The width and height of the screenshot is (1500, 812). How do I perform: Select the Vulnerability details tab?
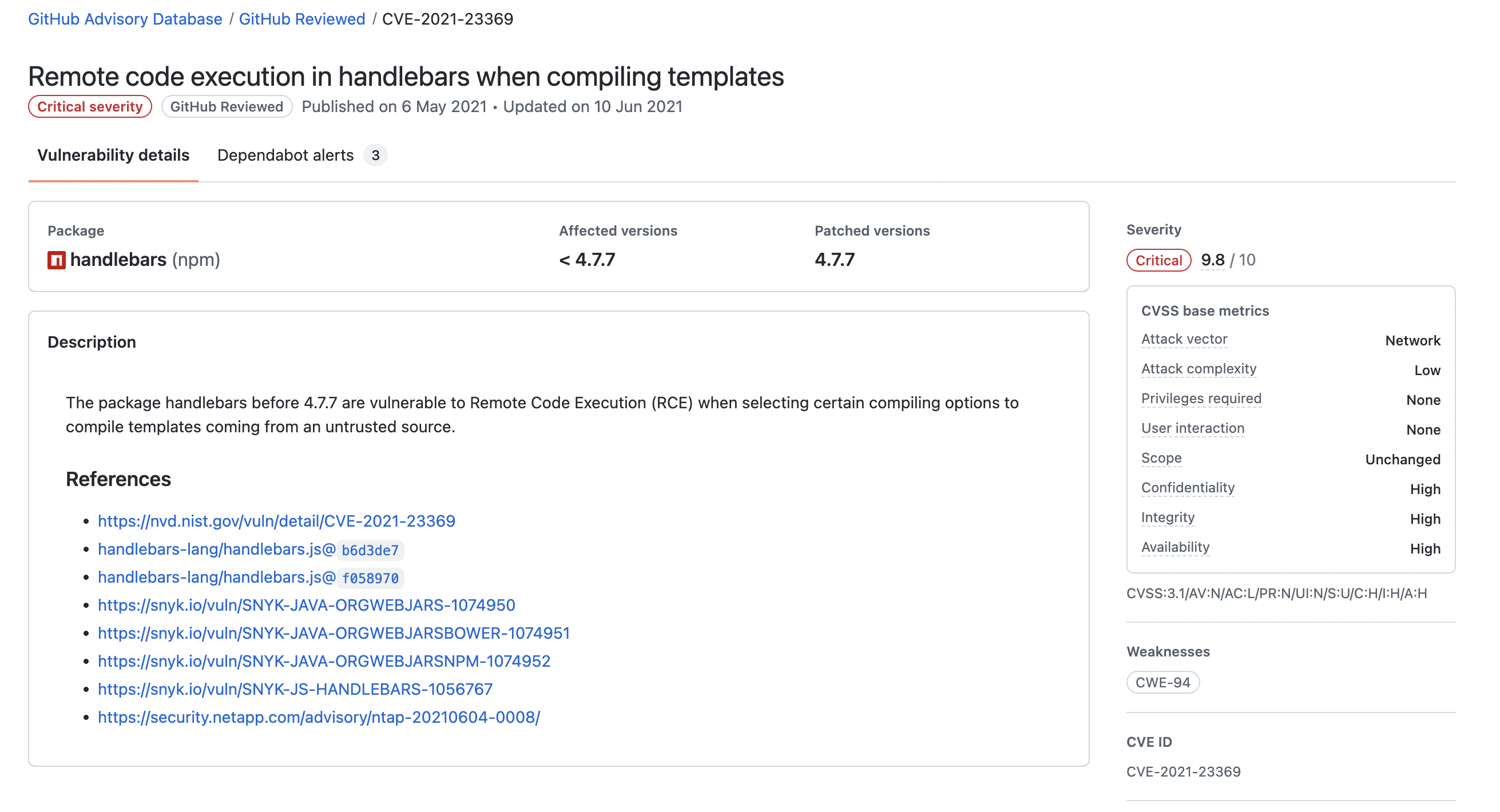pyautogui.click(x=113, y=156)
